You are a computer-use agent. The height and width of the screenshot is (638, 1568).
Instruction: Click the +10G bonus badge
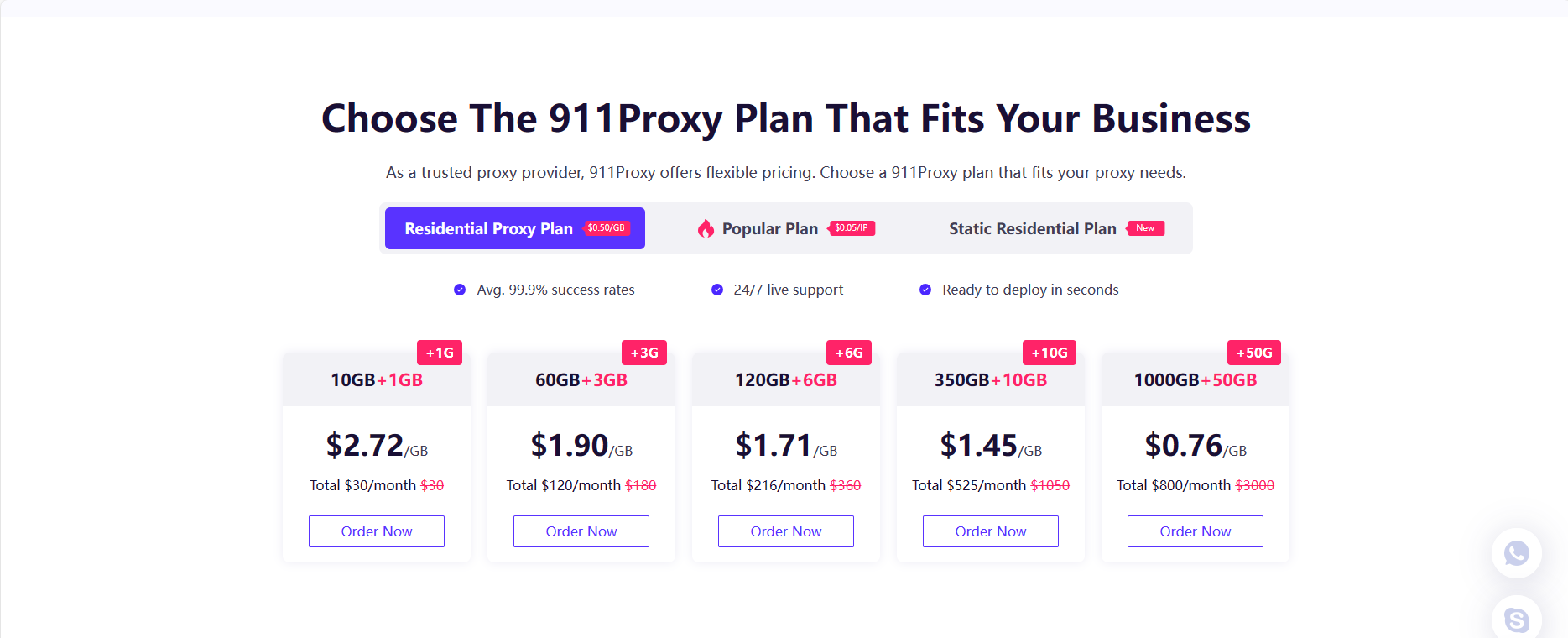coord(1050,353)
